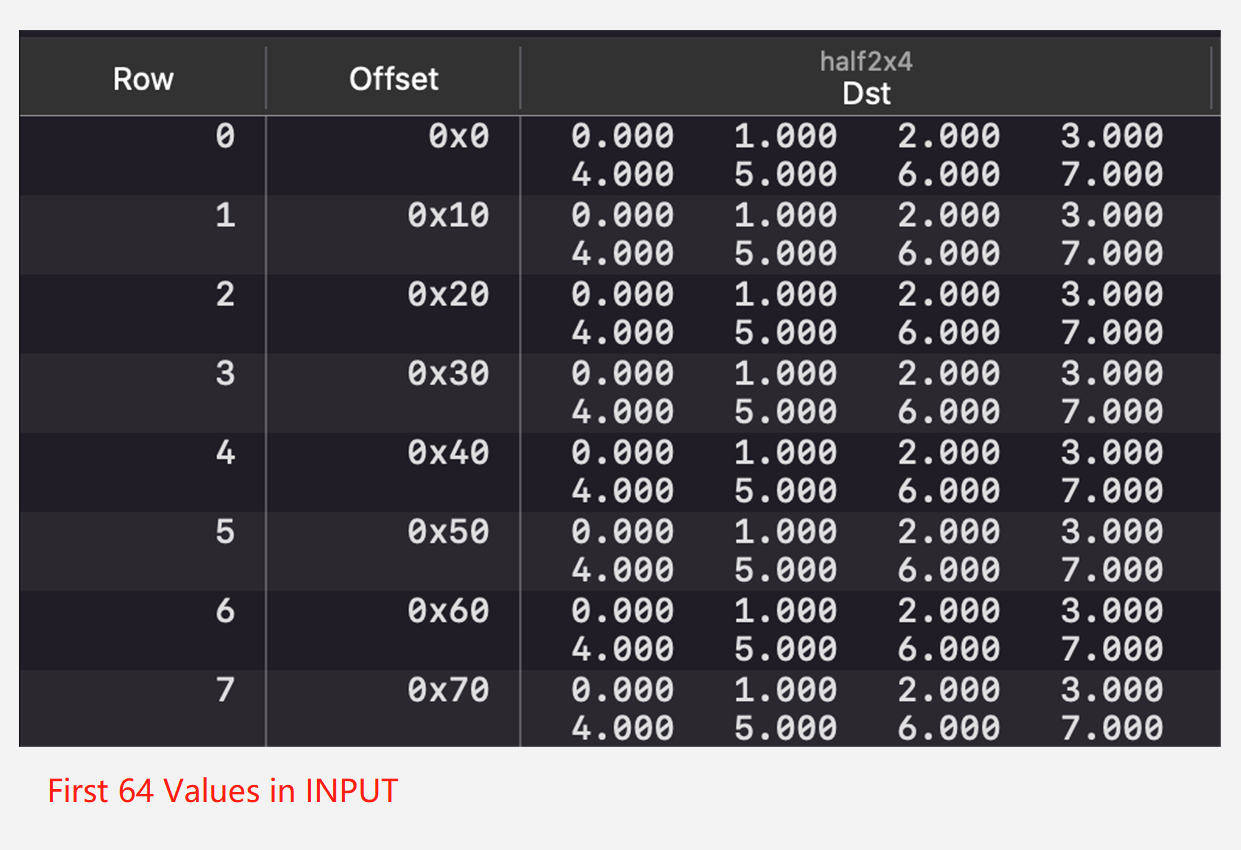Select row number 5 cell
1241x850 pixels.
(225, 531)
